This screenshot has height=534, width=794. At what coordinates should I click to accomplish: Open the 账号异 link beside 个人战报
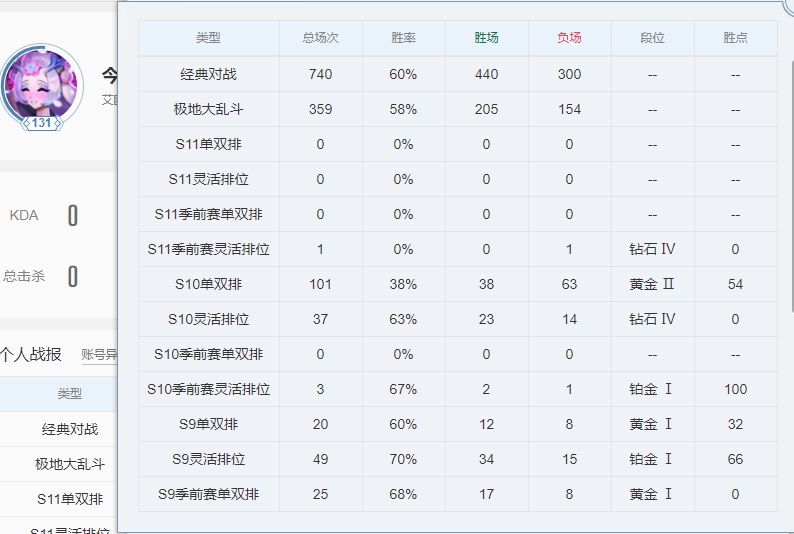click(99, 354)
